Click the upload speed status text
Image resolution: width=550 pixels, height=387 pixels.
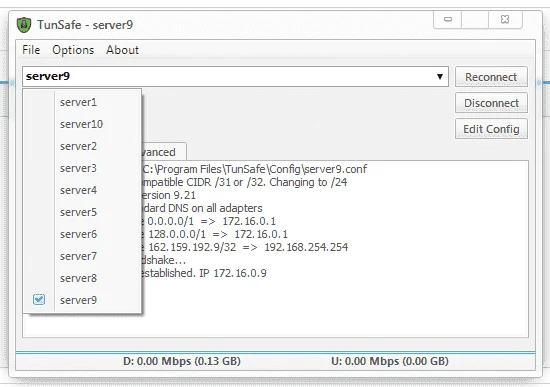390,361
